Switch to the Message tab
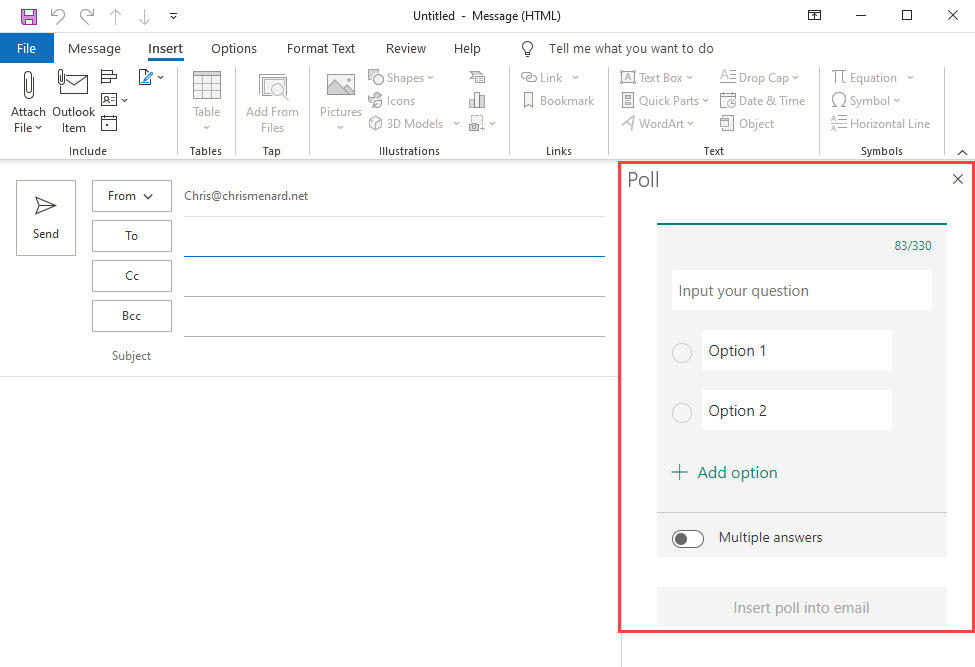This screenshot has width=975, height=667. point(94,49)
